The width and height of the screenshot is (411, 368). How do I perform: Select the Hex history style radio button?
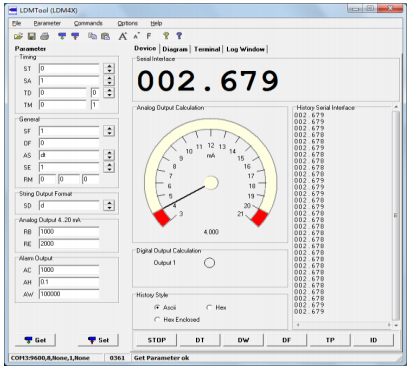tap(209, 307)
